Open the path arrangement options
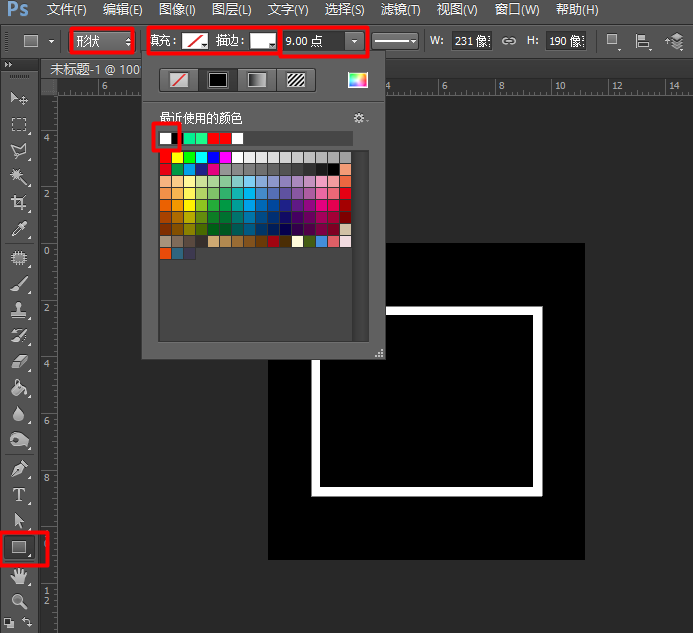The width and height of the screenshot is (693, 633). click(674, 42)
